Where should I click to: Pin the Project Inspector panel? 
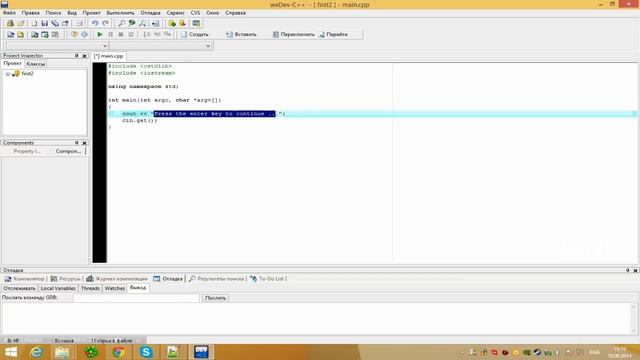(x=76, y=56)
